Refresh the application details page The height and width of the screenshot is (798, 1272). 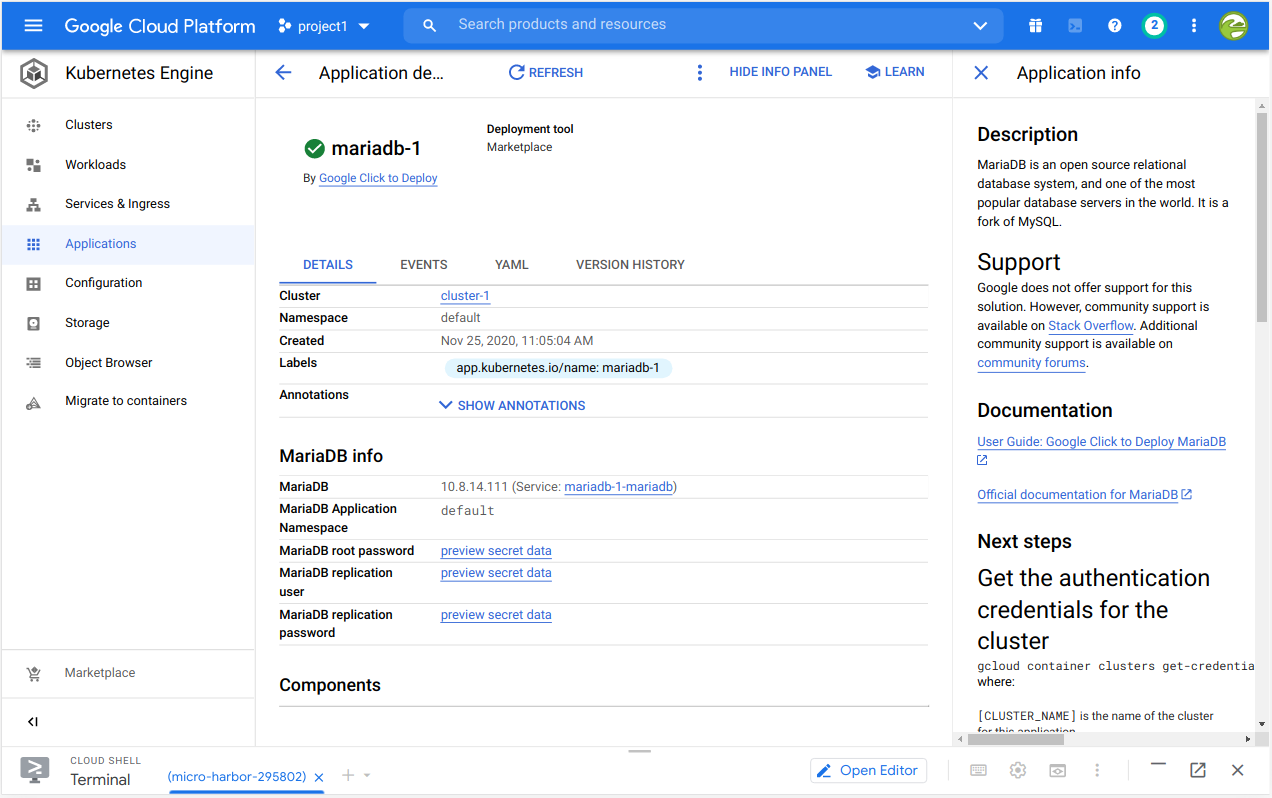pyautogui.click(x=545, y=73)
